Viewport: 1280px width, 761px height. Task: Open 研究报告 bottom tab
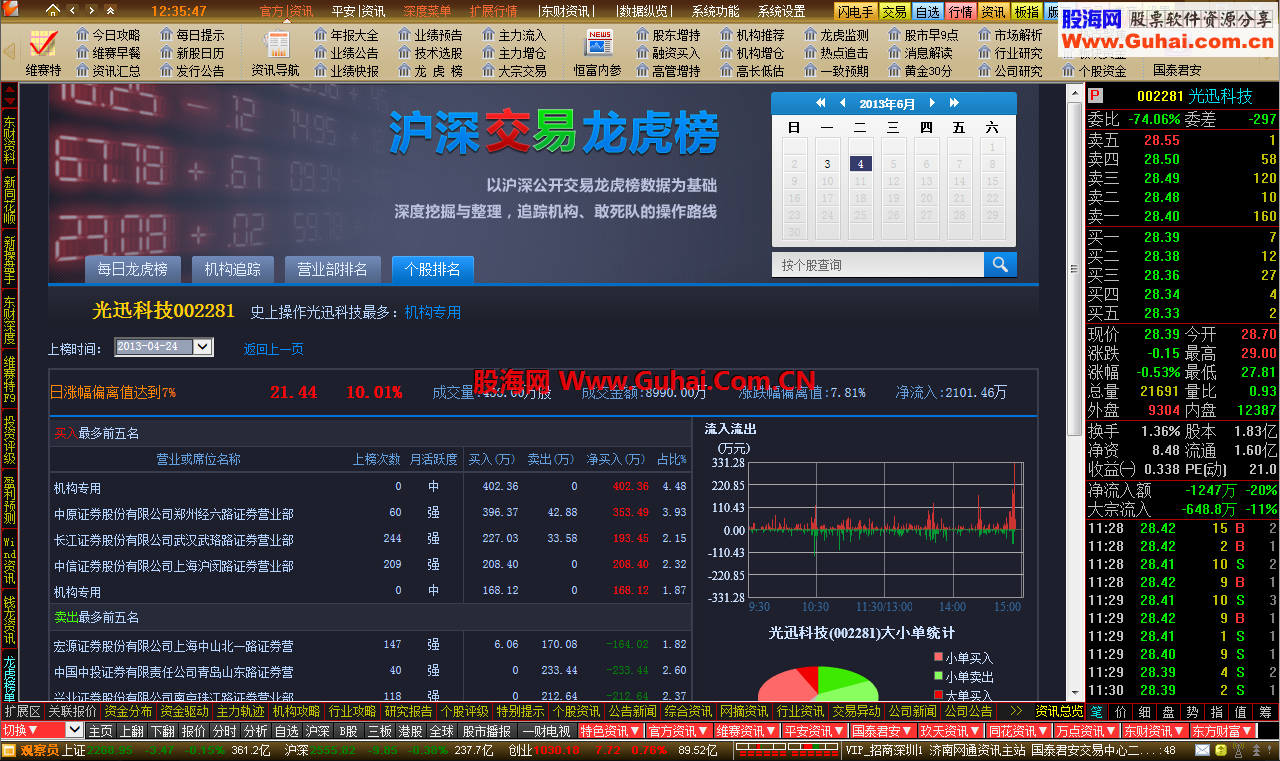(408, 711)
